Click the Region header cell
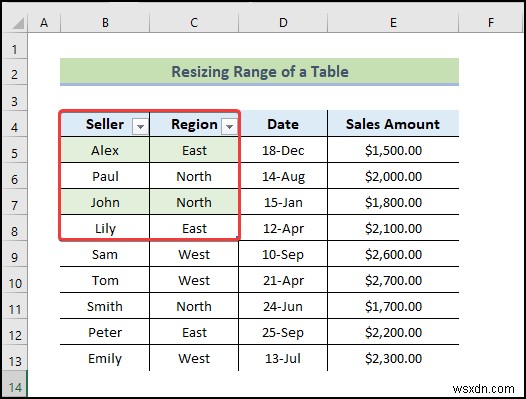The height and width of the screenshot is (399, 526). click(194, 124)
